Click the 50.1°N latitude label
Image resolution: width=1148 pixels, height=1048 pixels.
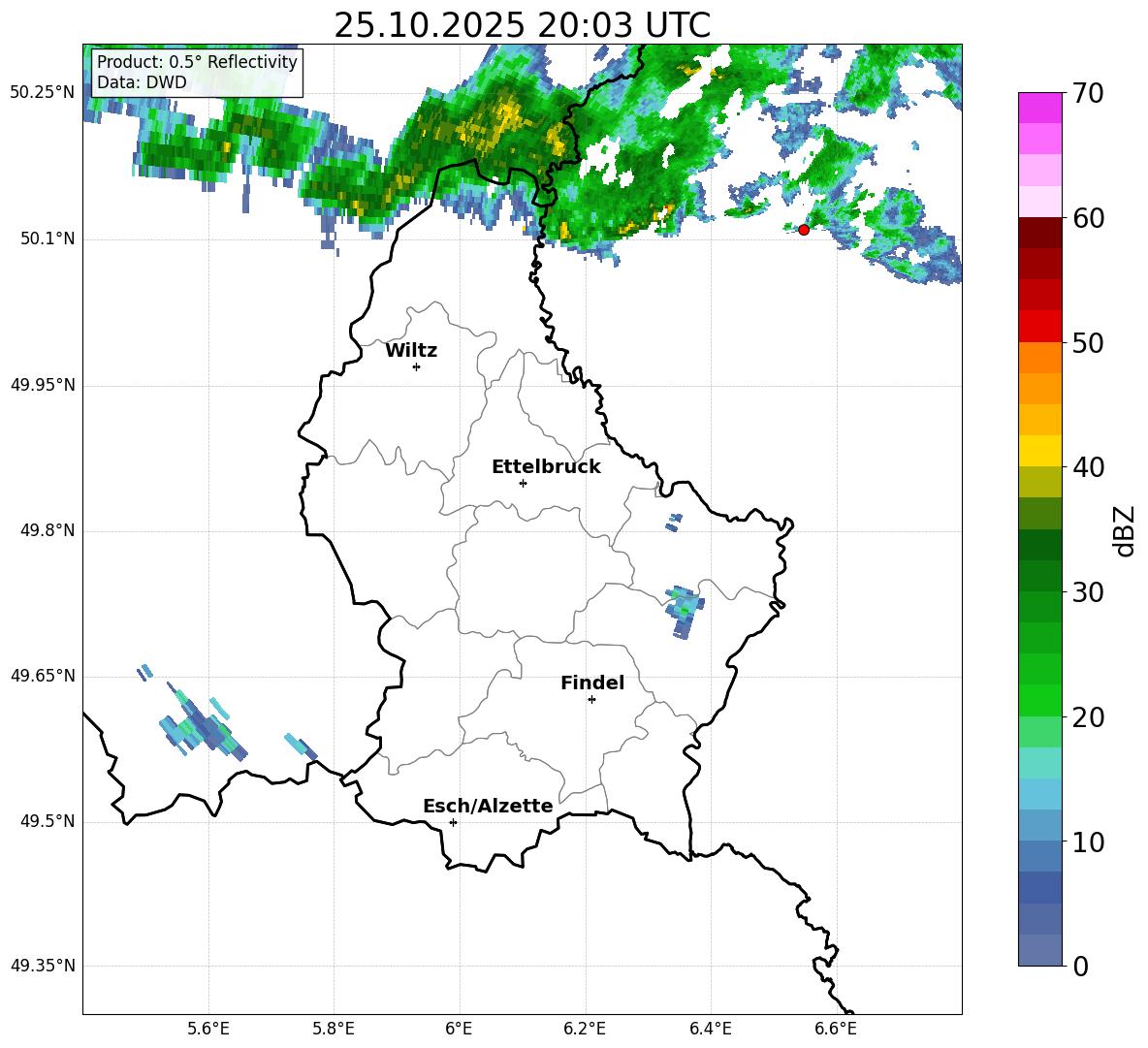click(x=48, y=238)
